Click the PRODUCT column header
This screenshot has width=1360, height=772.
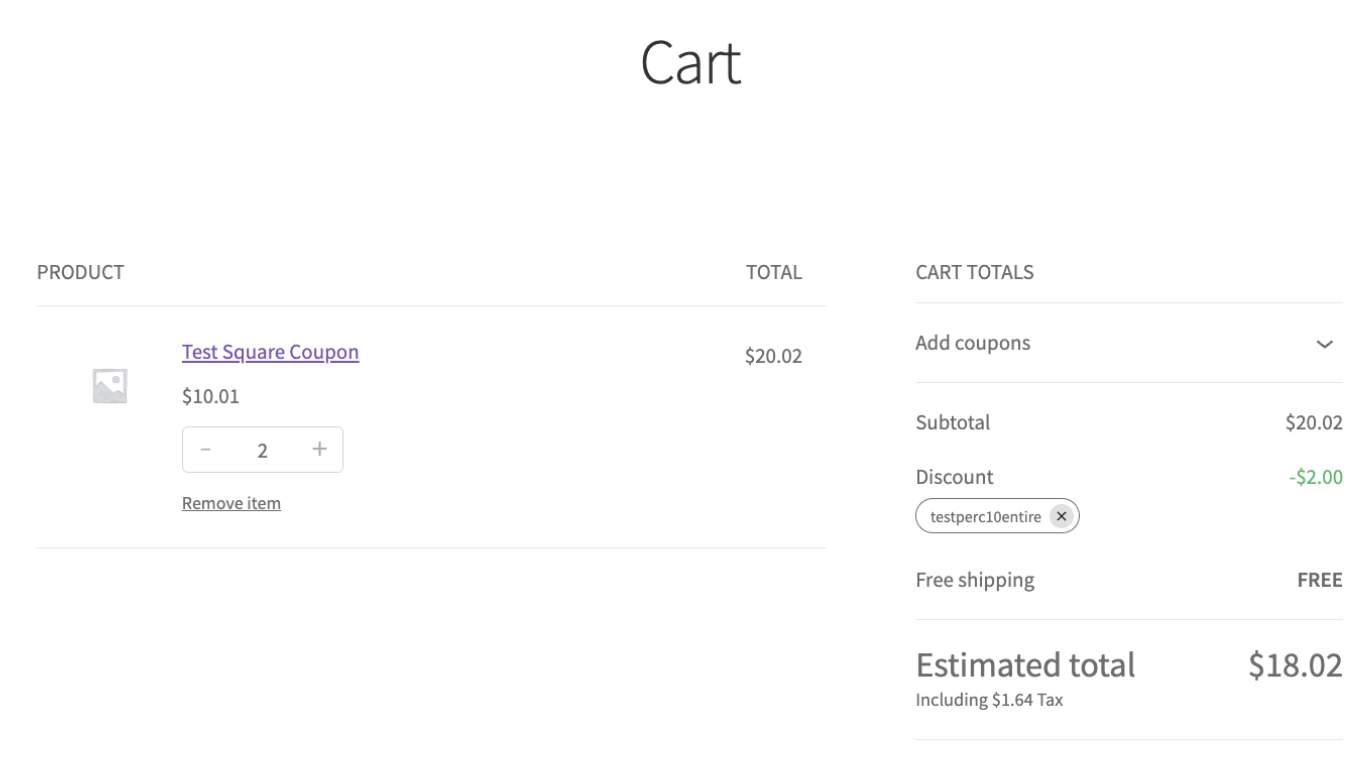tap(80, 272)
